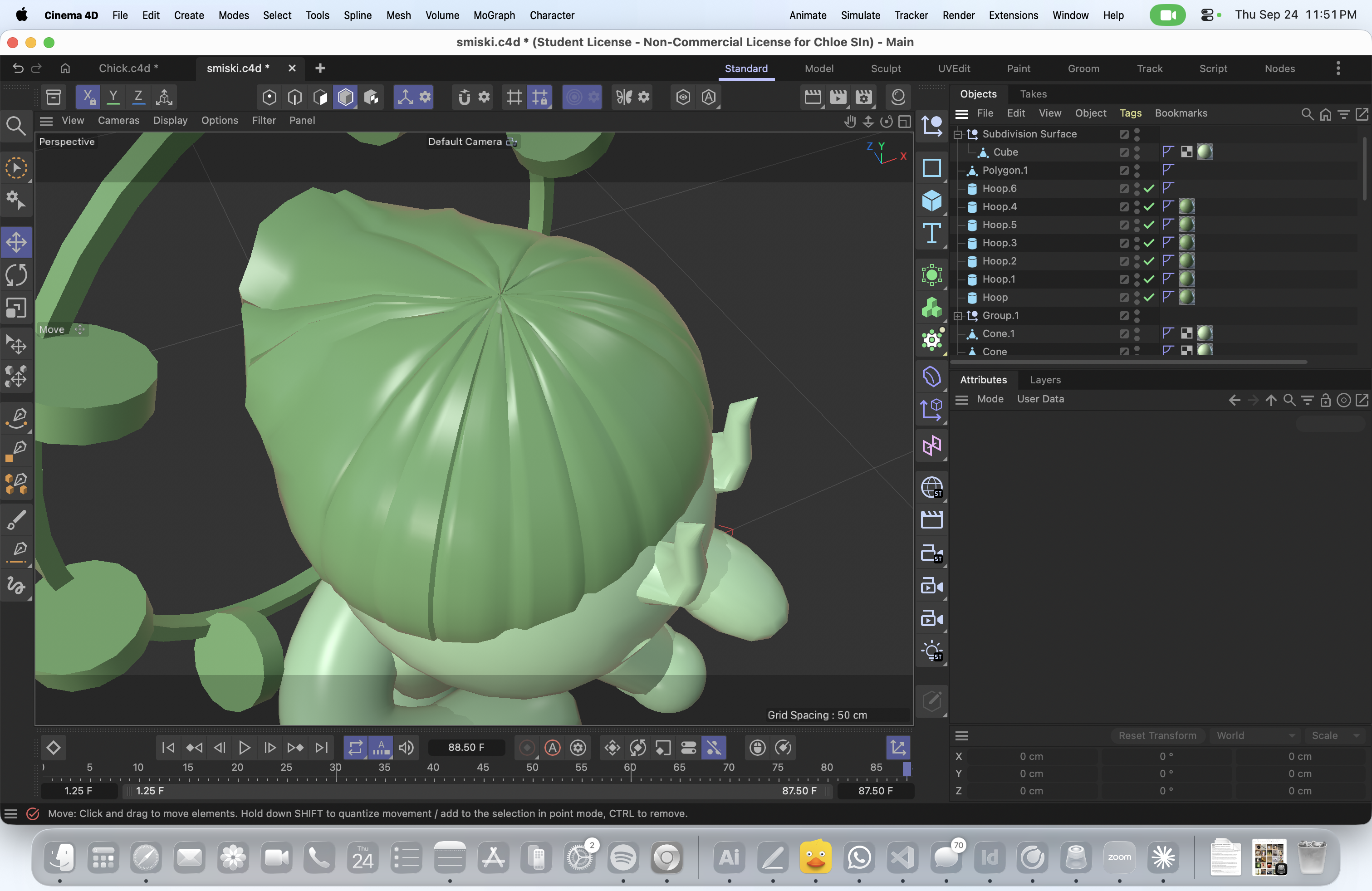Screen dimensions: 1372x891
Task: Click the search icon in Objects panel
Action: [x=1307, y=113]
